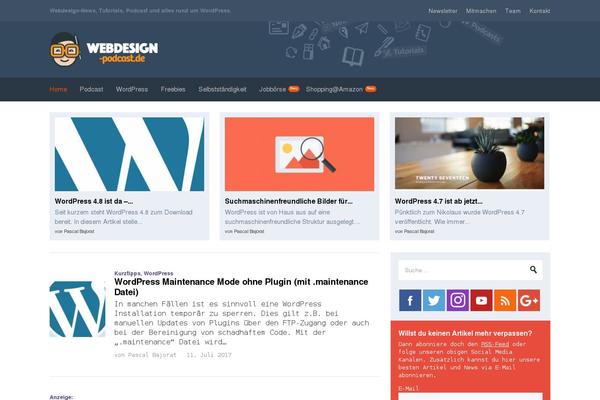This screenshot has width=600, height=400.
Task: Open the Podcast menu item
Action: point(91,89)
